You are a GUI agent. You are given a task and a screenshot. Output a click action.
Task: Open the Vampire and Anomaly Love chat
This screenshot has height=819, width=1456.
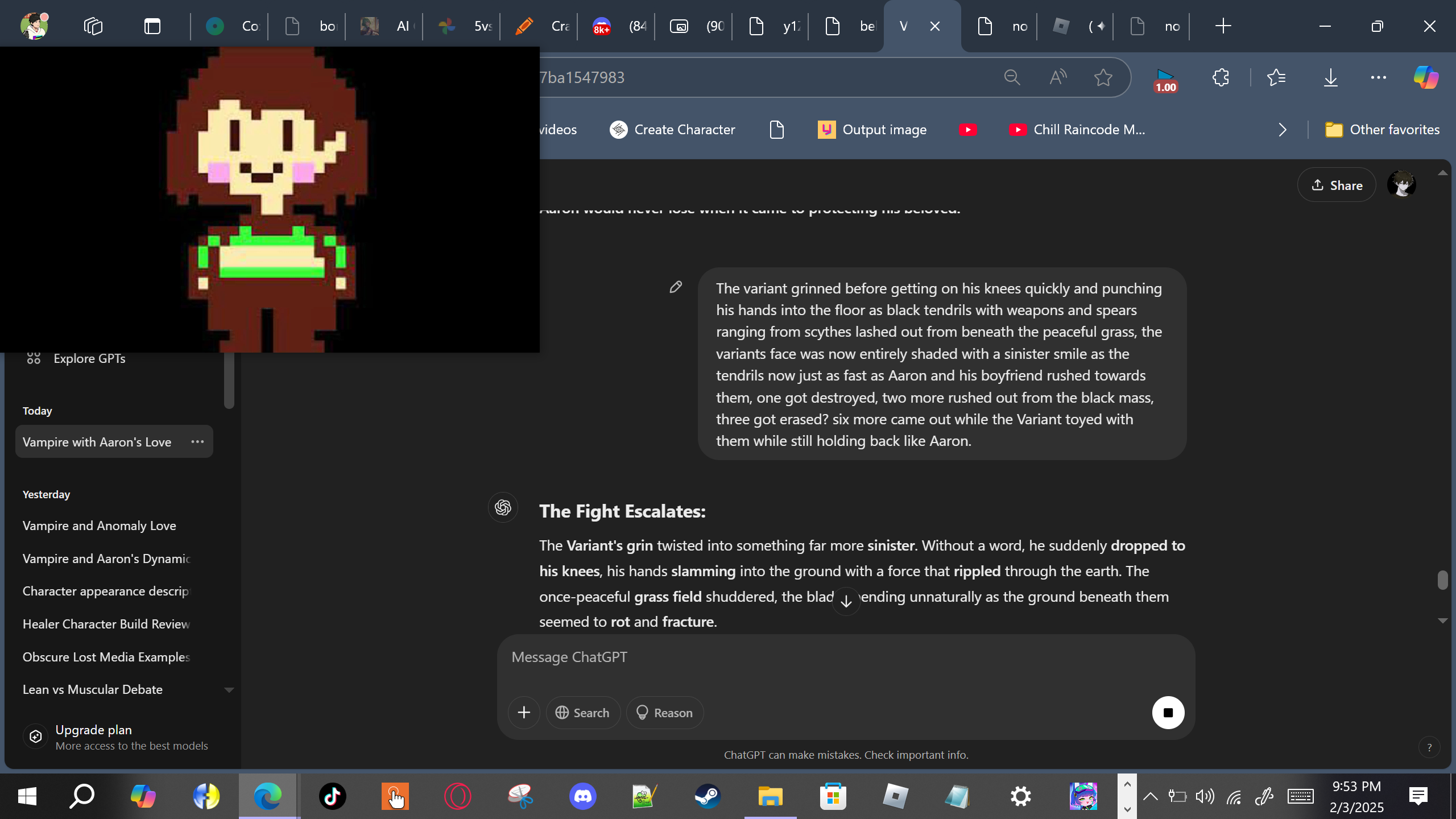[114, 526]
